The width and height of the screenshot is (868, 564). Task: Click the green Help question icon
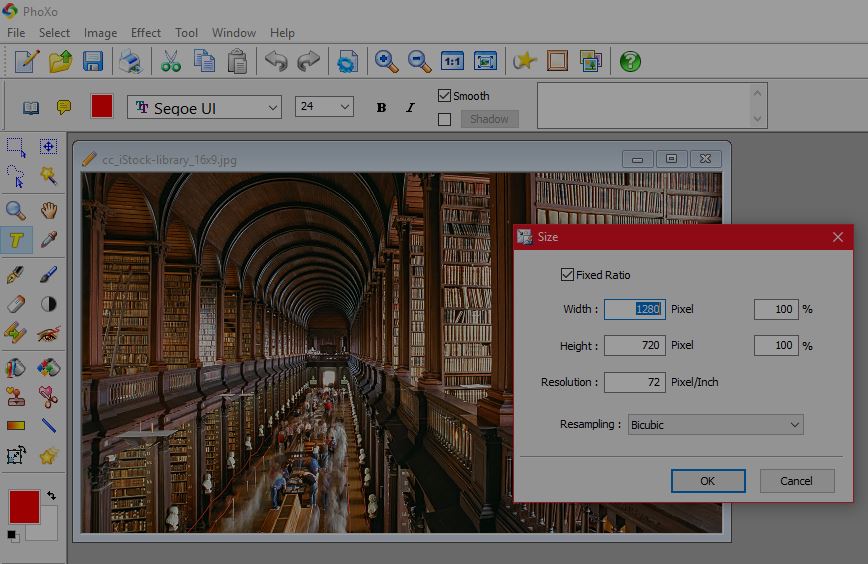point(630,61)
